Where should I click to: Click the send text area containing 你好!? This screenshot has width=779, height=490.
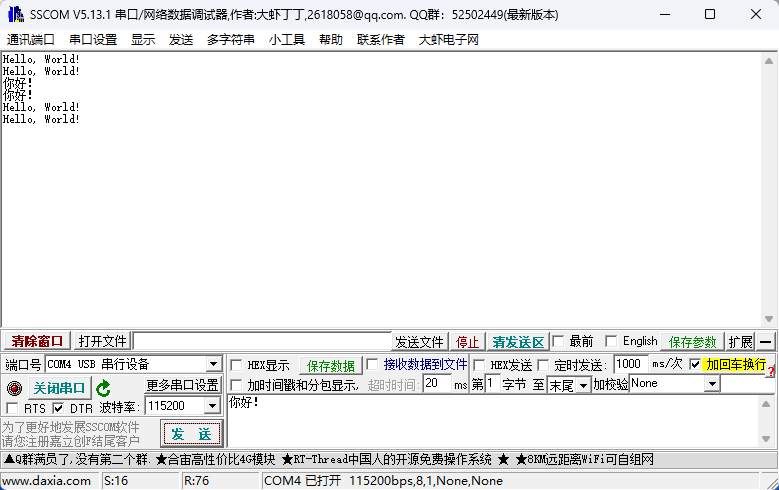pyautogui.click(x=493, y=421)
